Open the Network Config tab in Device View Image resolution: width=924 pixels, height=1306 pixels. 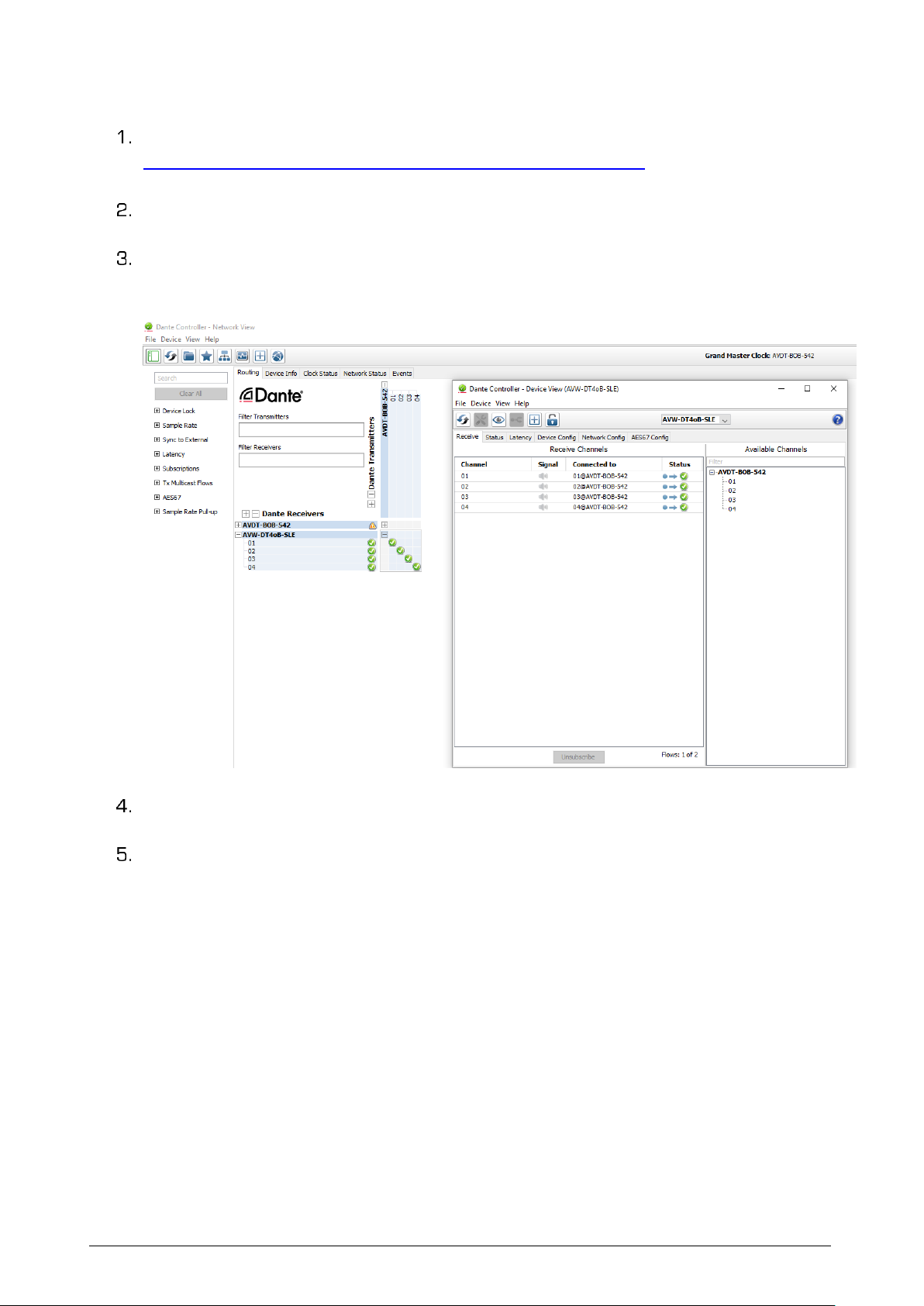click(x=603, y=437)
